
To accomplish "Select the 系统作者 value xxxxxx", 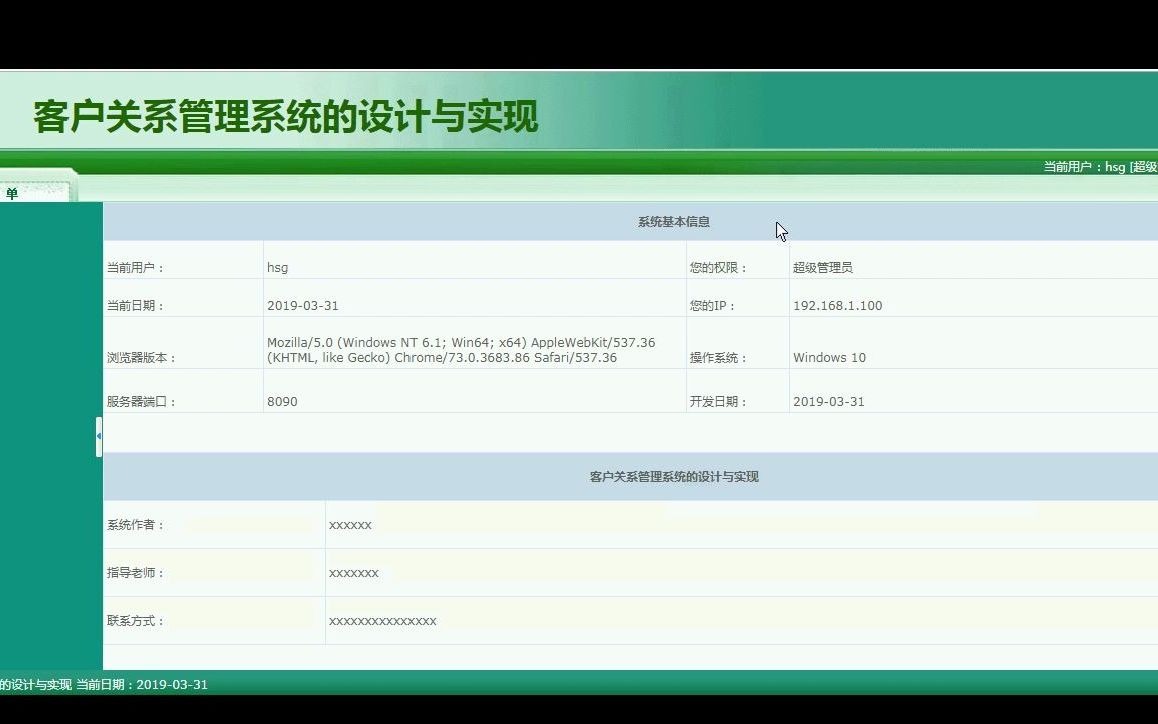I will coord(351,524).
